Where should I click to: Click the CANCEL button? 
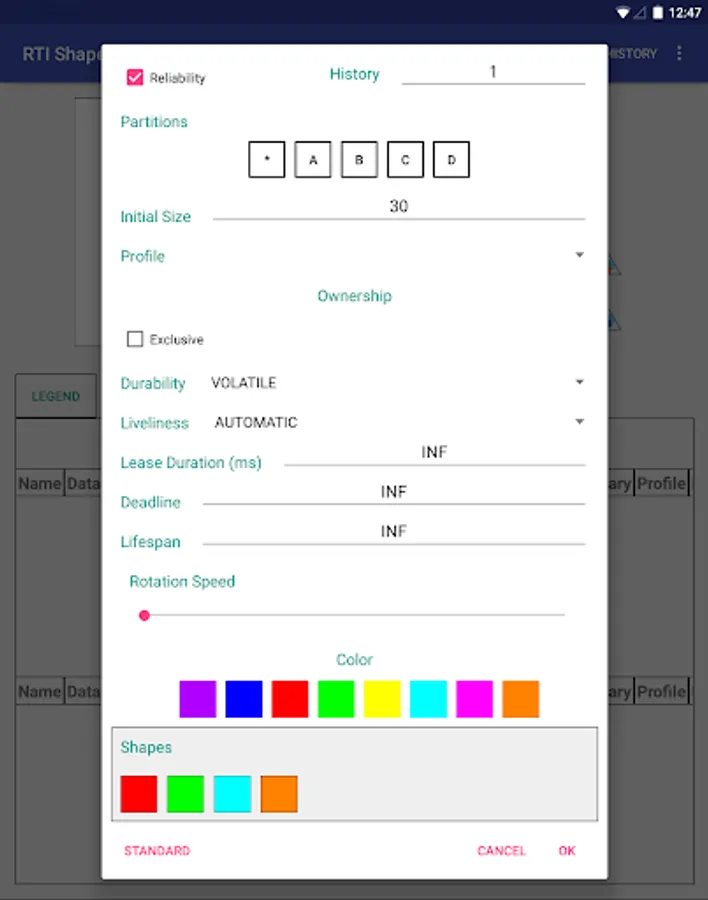click(501, 851)
